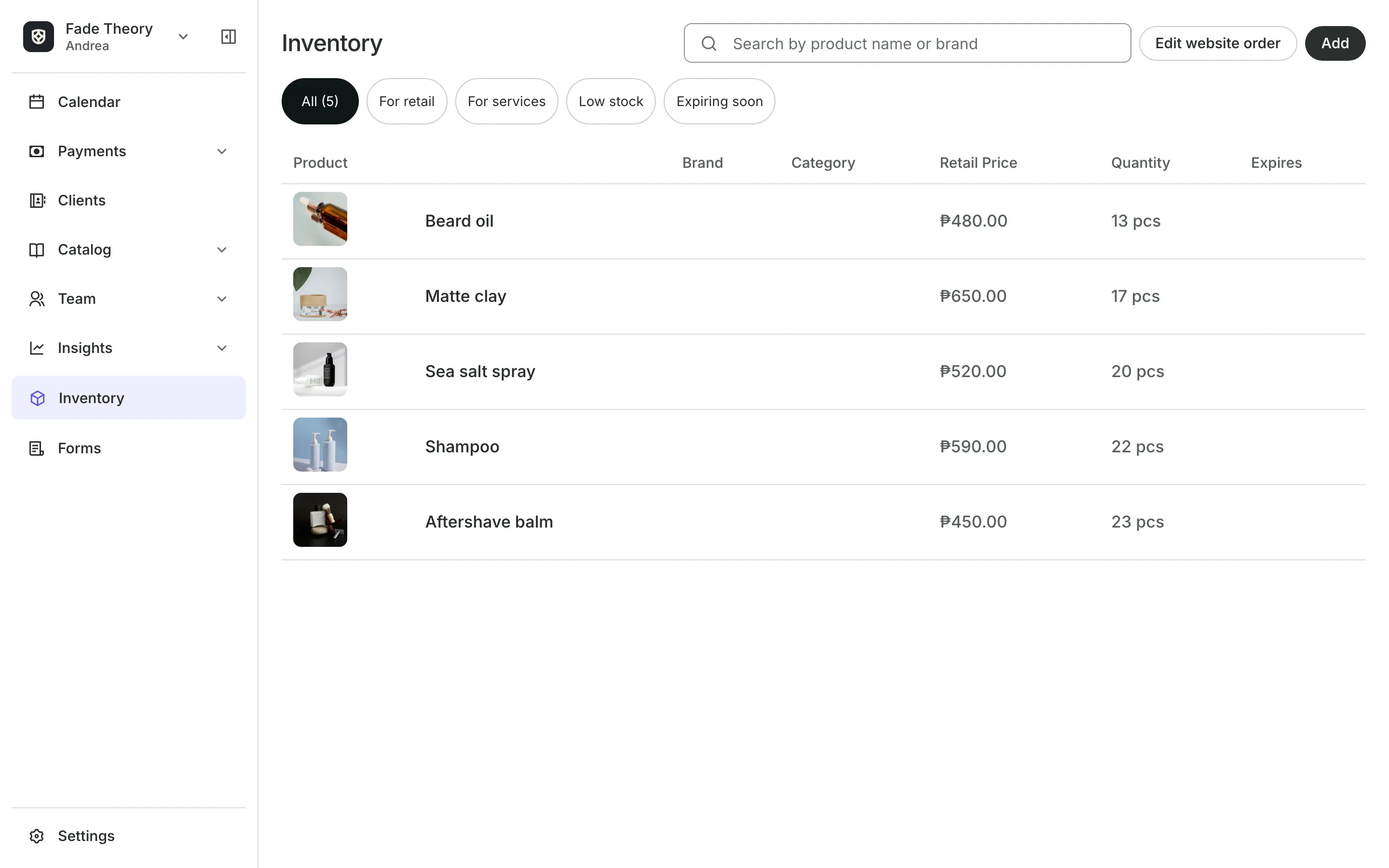Screen dimensions: 1389x868
Task: Click the Beard oil thumbnail
Action: pos(320,219)
